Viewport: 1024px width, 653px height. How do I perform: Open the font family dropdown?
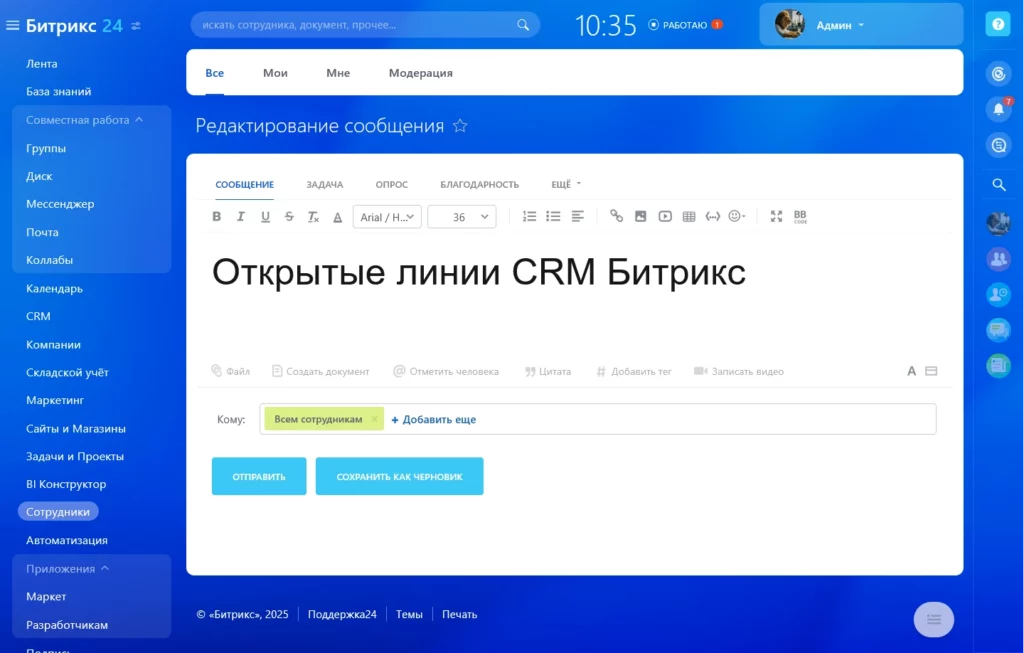pyautogui.click(x=386, y=216)
